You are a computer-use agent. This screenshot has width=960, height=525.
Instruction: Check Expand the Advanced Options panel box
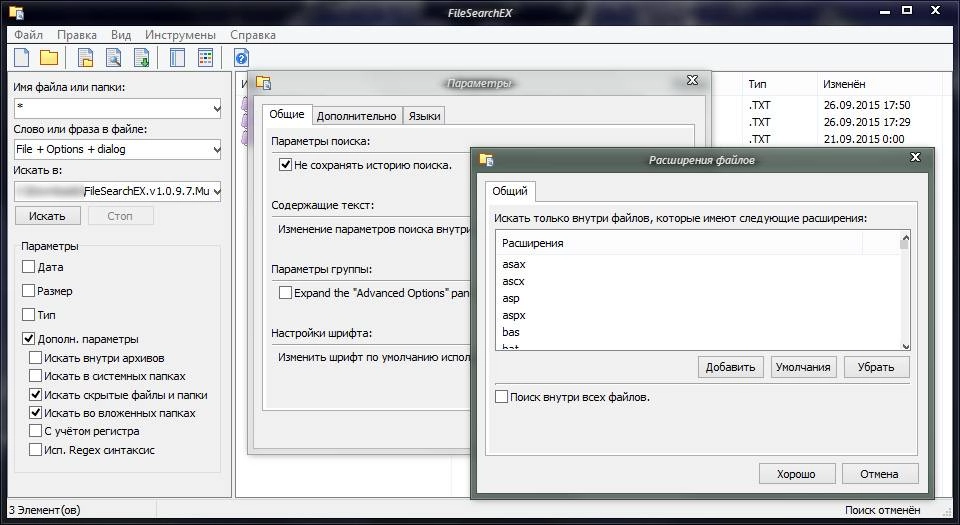[x=285, y=292]
